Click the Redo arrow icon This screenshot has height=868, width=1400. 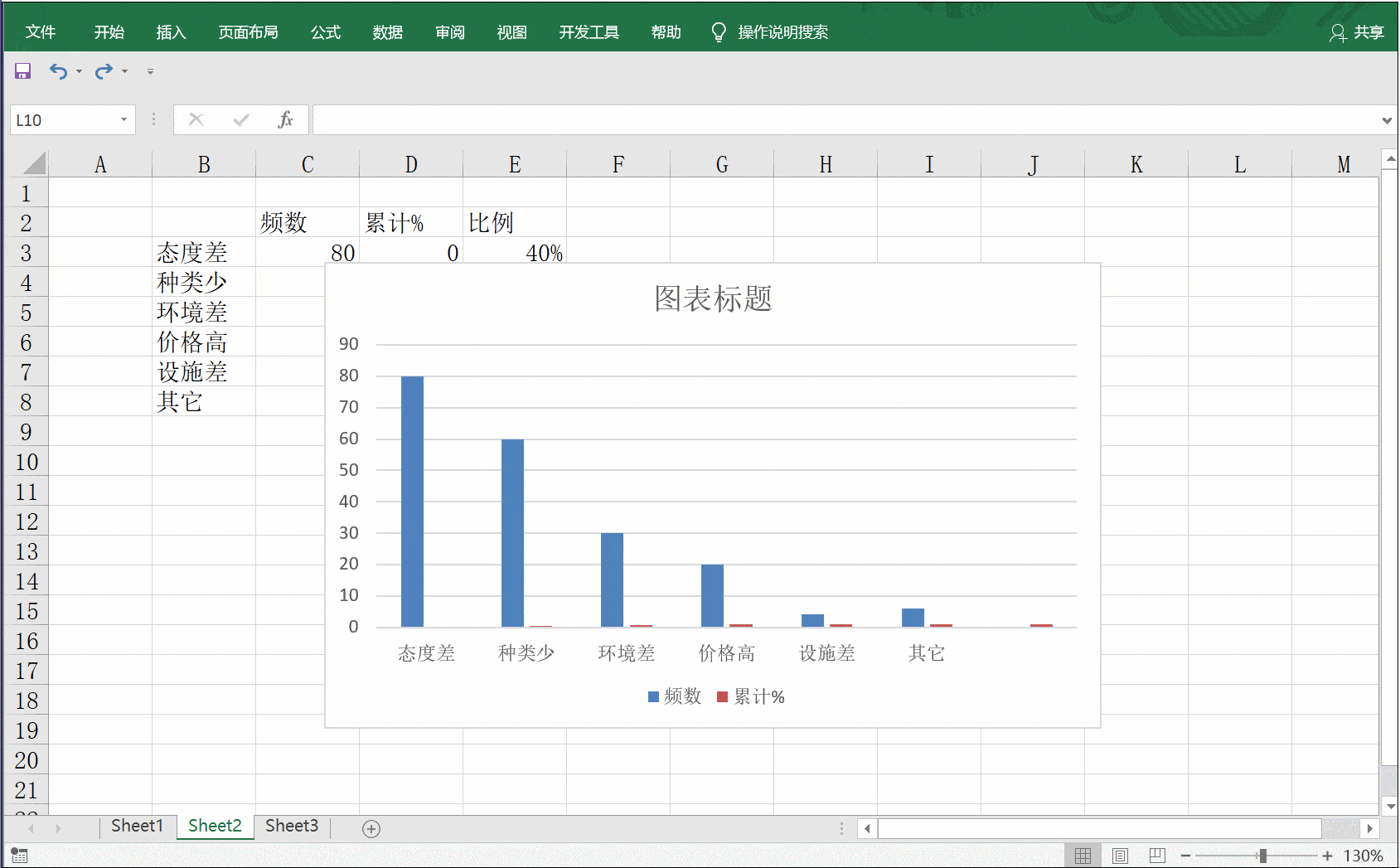point(103,71)
